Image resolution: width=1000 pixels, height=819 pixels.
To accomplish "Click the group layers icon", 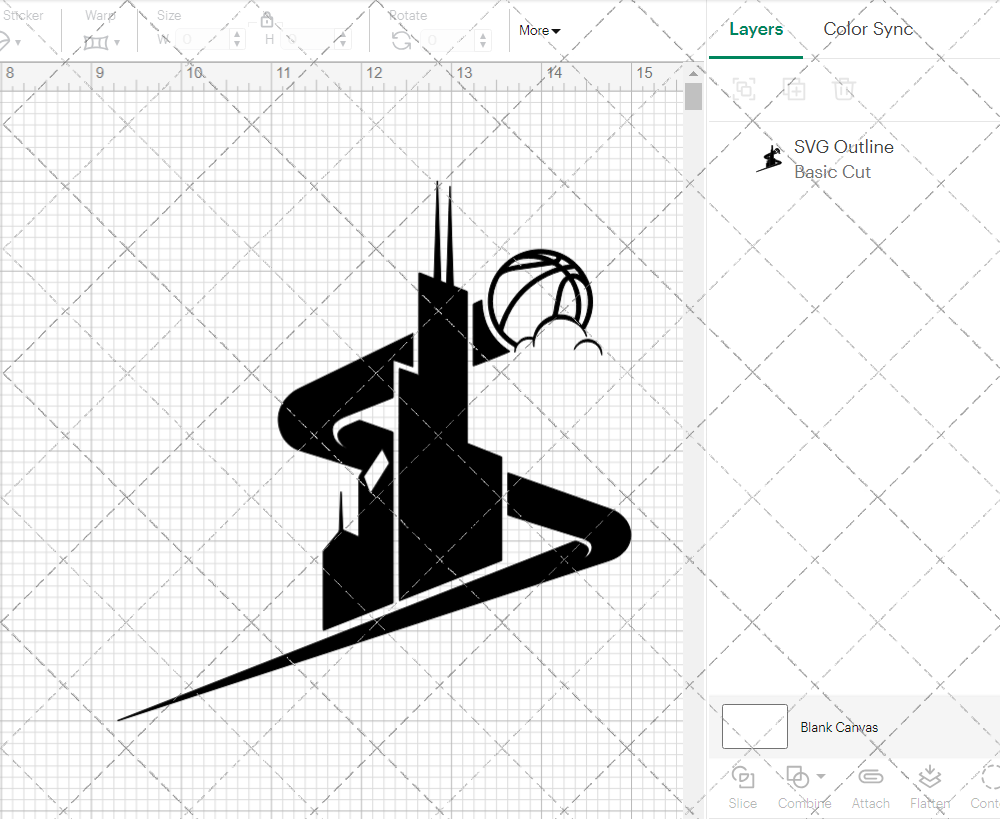I will pos(743,89).
